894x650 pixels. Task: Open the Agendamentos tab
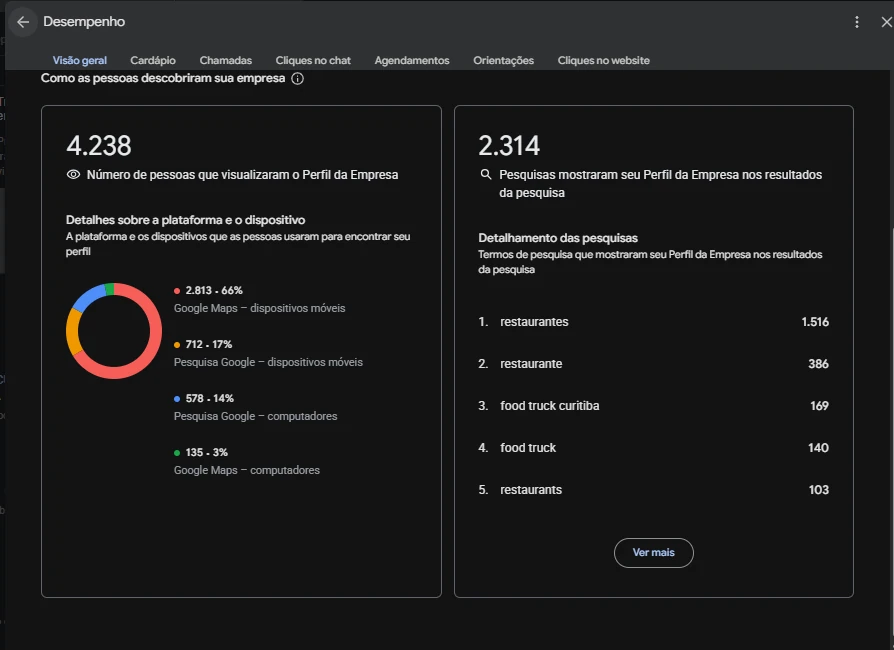412,60
